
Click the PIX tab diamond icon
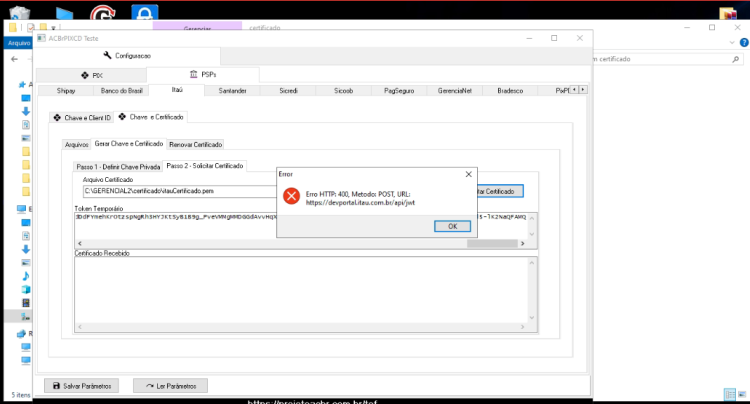[85, 76]
